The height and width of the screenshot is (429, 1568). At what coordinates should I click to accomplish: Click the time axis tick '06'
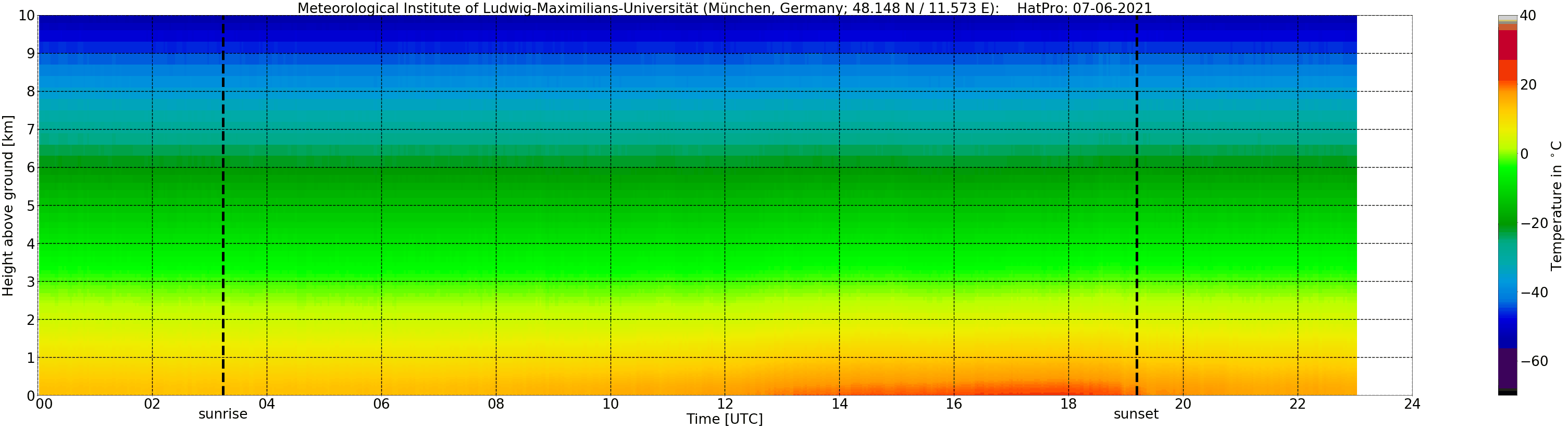pyautogui.click(x=381, y=404)
